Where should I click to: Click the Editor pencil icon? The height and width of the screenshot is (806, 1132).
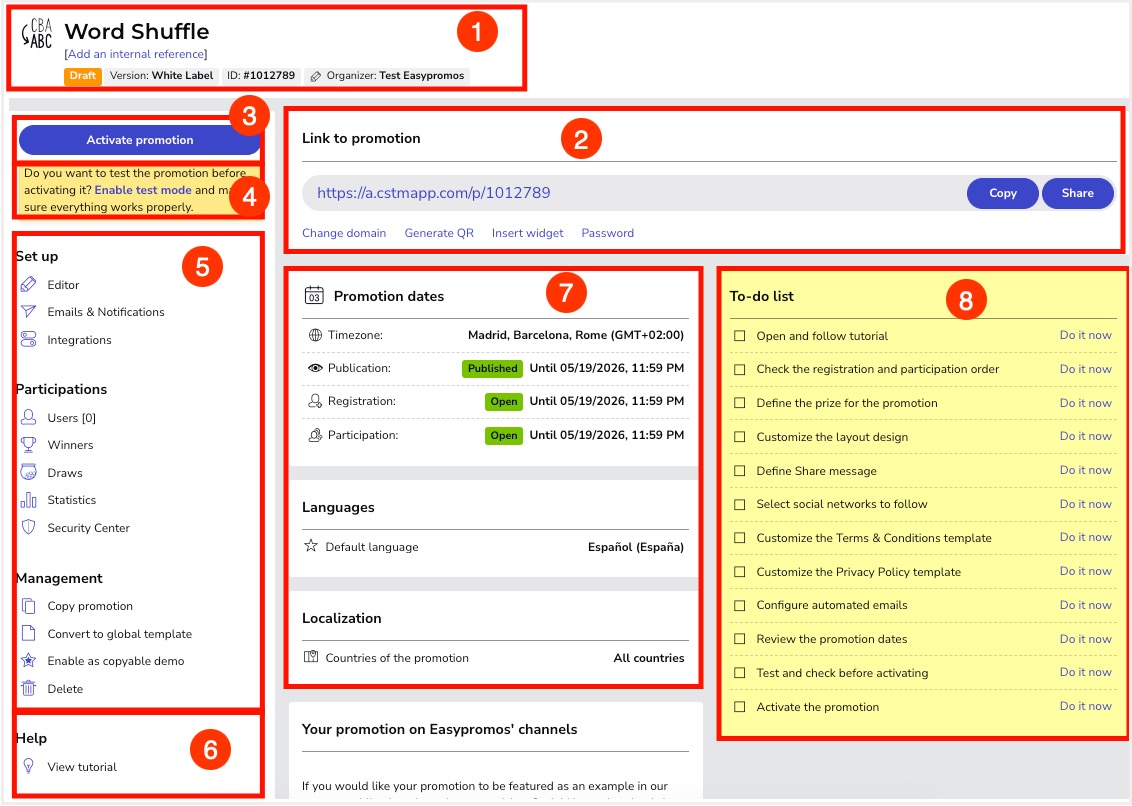(28, 285)
